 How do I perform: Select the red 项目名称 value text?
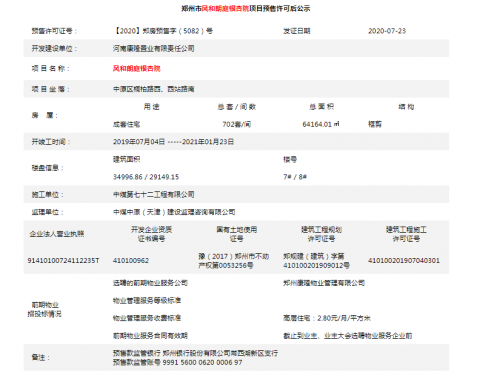coord(137,69)
